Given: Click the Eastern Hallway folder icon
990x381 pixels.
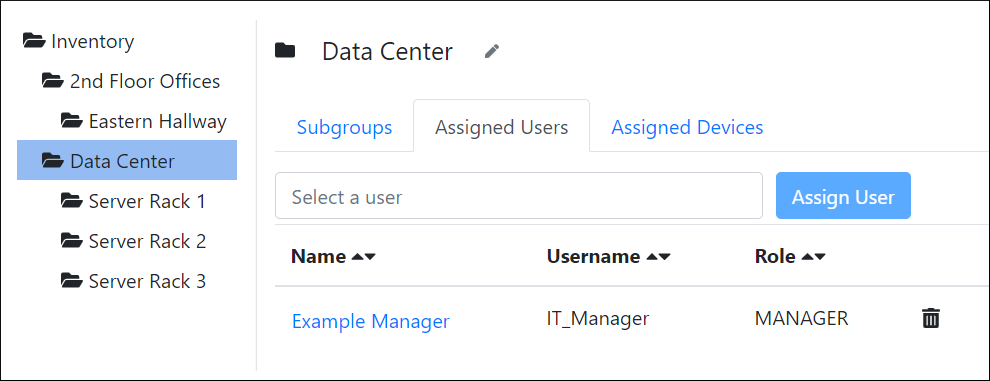Looking at the screenshot, I should point(72,121).
